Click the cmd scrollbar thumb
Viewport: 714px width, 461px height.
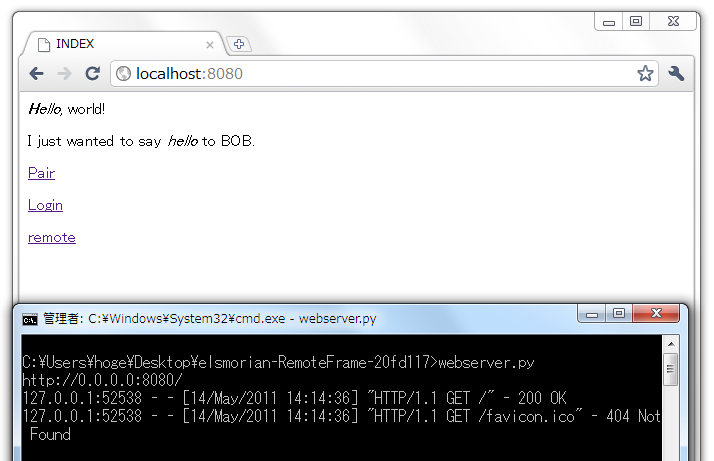(670, 369)
